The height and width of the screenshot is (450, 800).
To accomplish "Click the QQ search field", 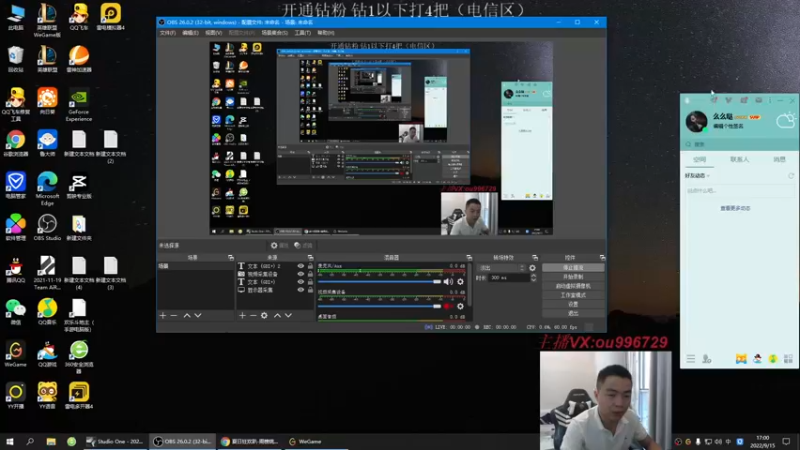I will tap(739, 144).
